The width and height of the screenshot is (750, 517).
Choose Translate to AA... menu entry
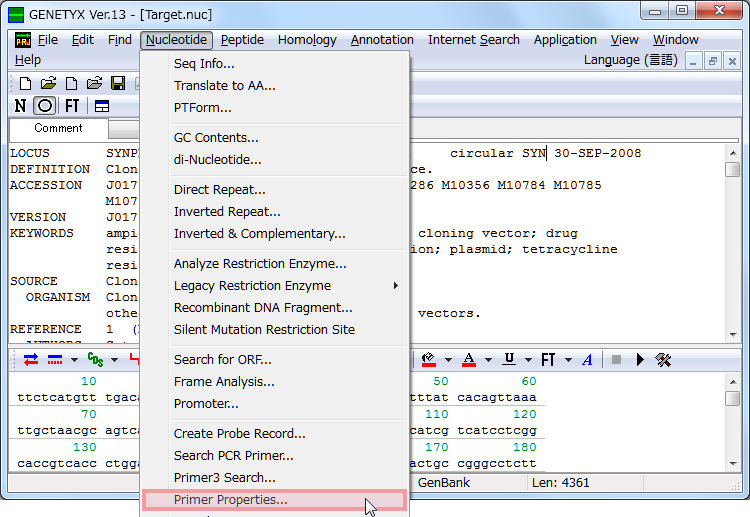point(275,86)
